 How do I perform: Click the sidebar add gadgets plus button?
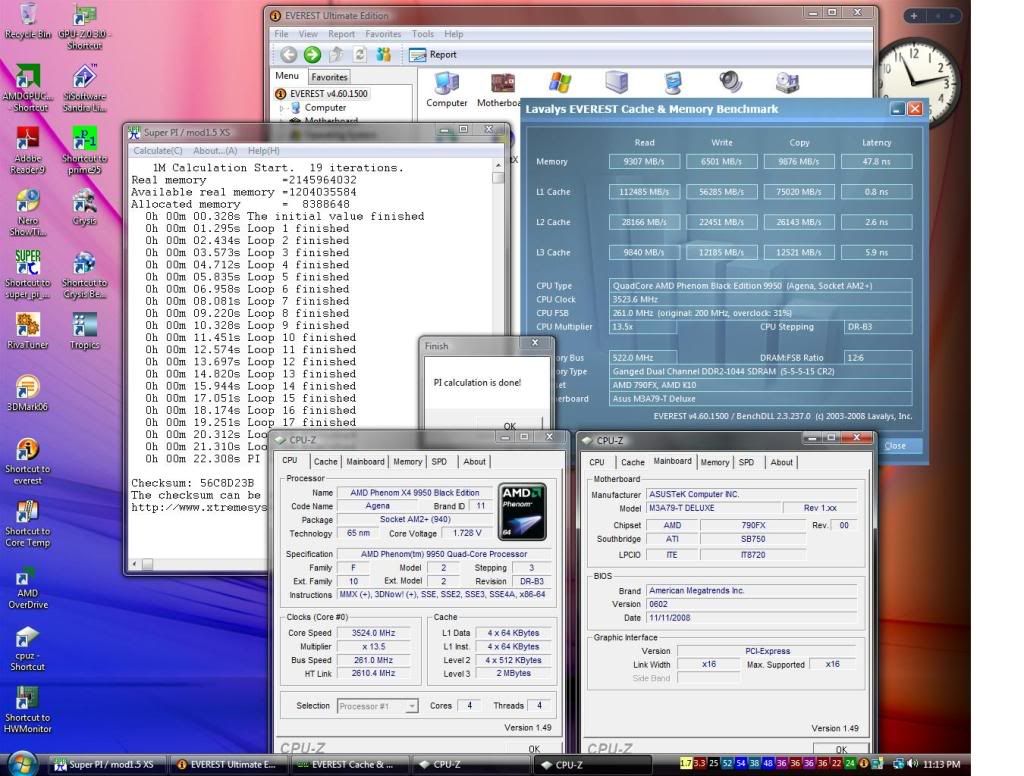(914, 16)
